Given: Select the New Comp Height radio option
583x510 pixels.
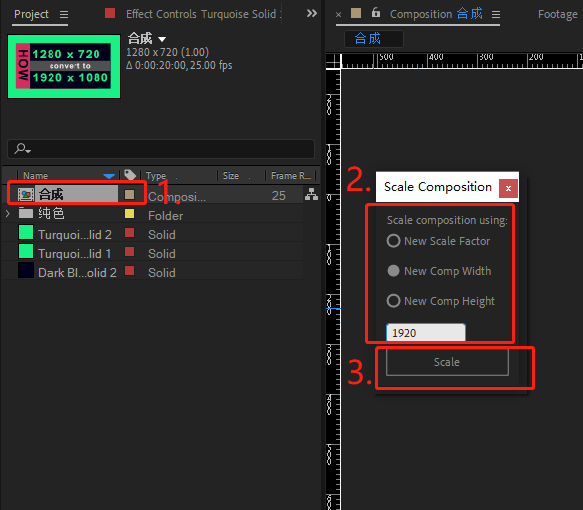Looking at the screenshot, I should pos(393,301).
